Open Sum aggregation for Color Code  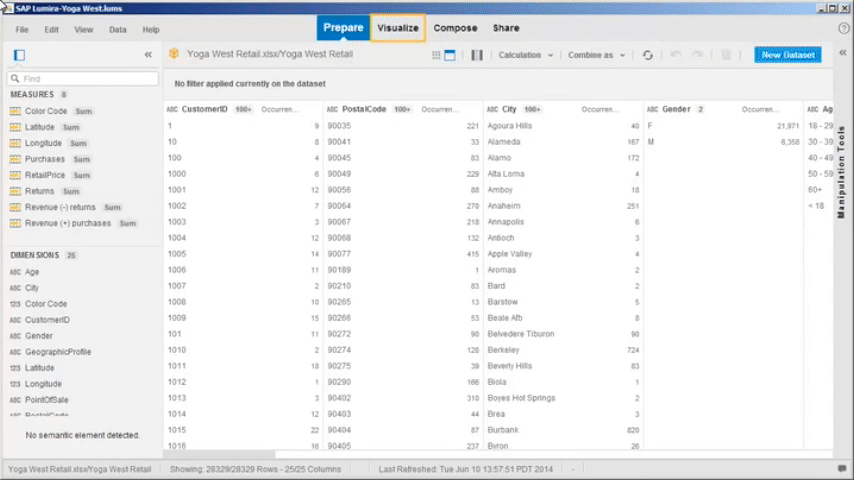[x=83, y=111]
